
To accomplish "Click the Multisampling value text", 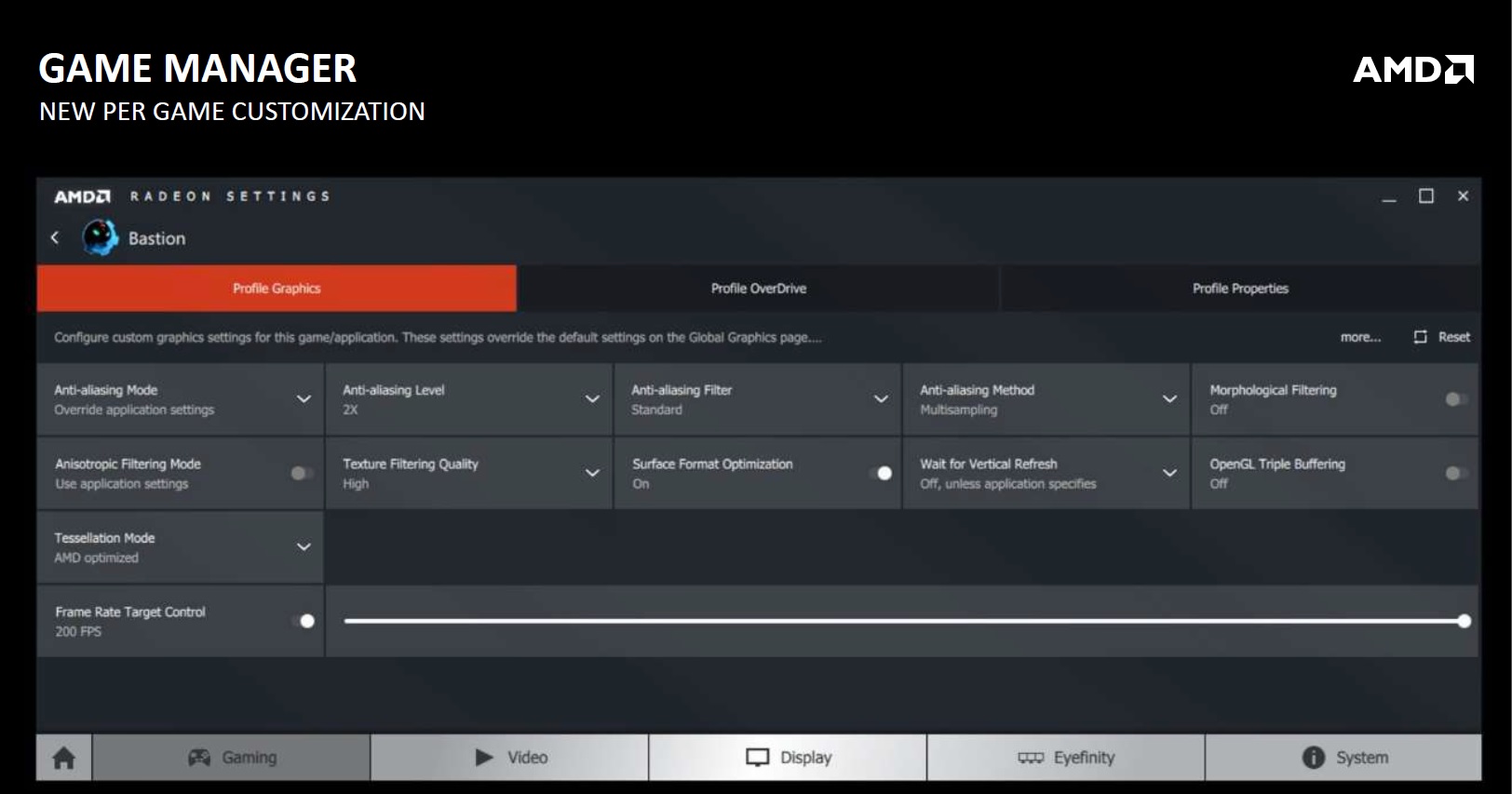I will [959, 410].
